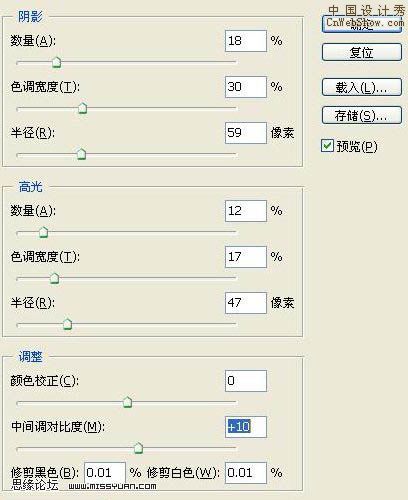The image size is (408, 500).
Task: Click the 颜色校正 value field
Action: pyautogui.click(x=246, y=381)
